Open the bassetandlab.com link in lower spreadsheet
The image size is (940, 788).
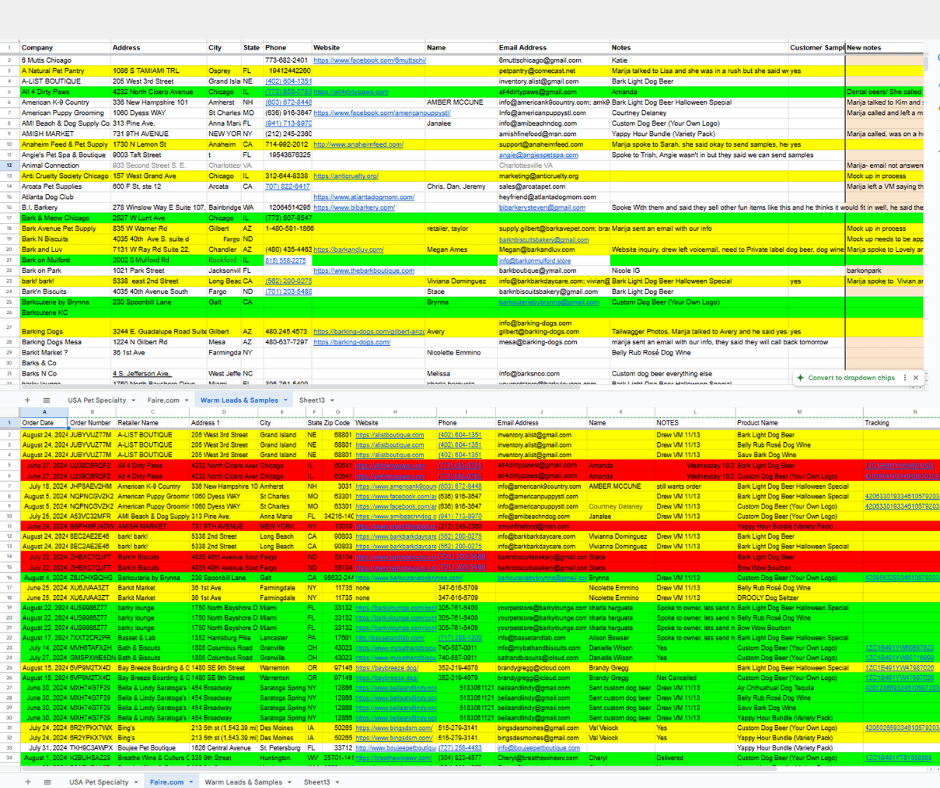pyautogui.click(x=390, y=638)
